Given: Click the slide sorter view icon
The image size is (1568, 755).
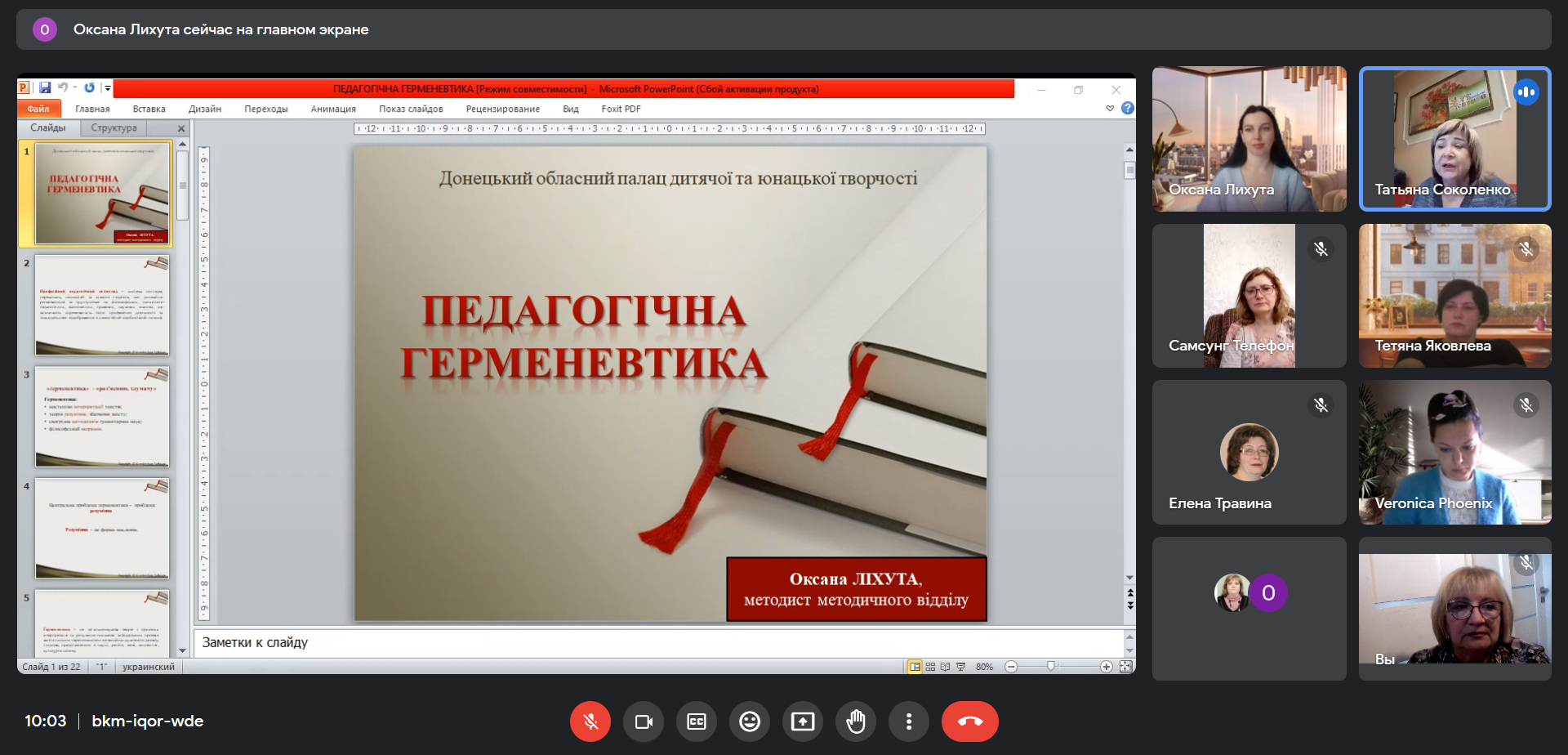Looking at the screenshot, I should 930,667.
